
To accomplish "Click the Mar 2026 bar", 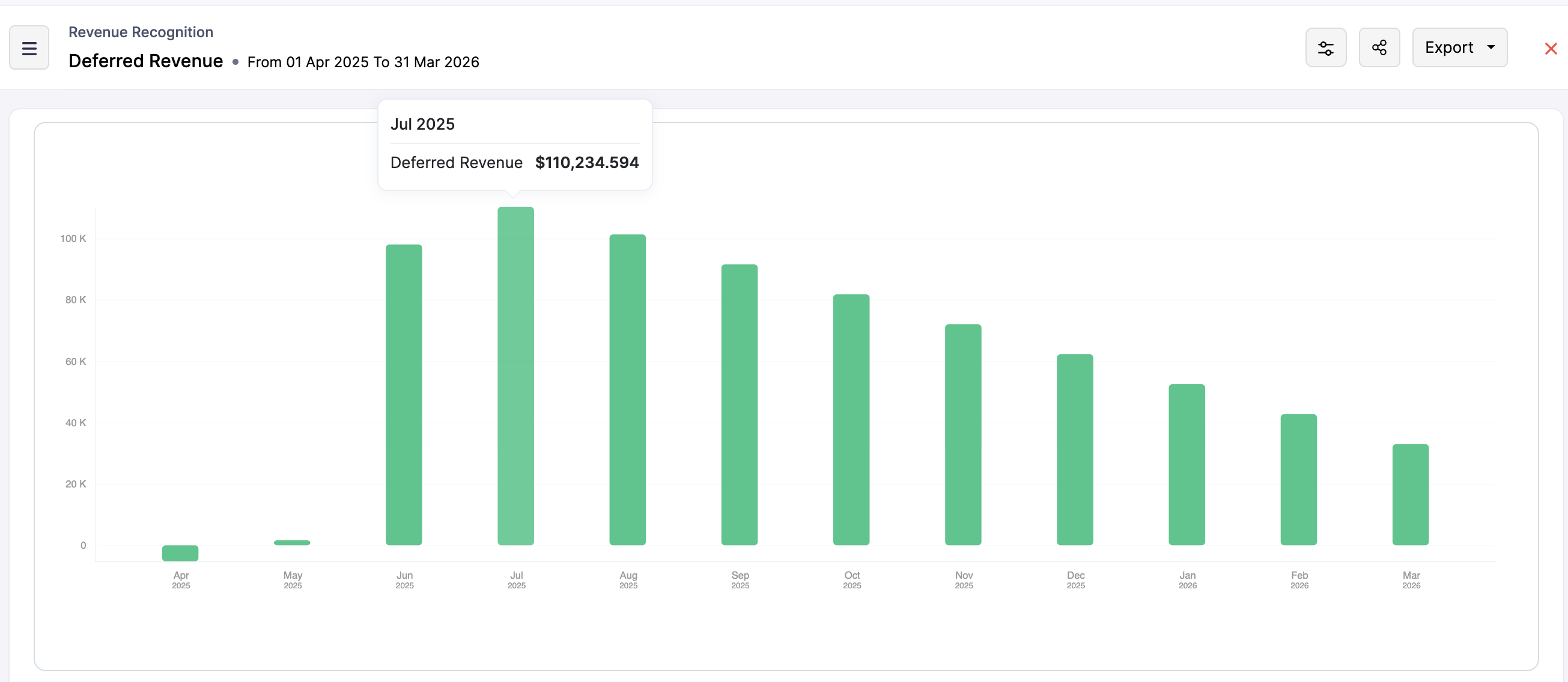I will [x=1411, y=495].
